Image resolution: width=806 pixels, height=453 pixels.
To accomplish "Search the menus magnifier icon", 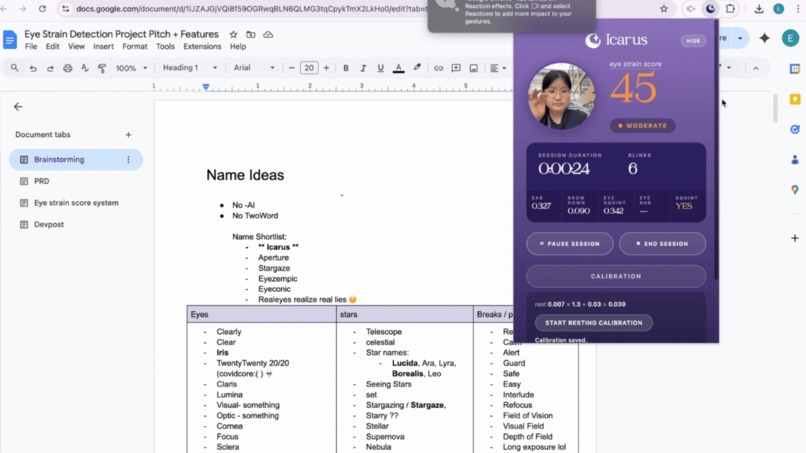I will 14,68.
